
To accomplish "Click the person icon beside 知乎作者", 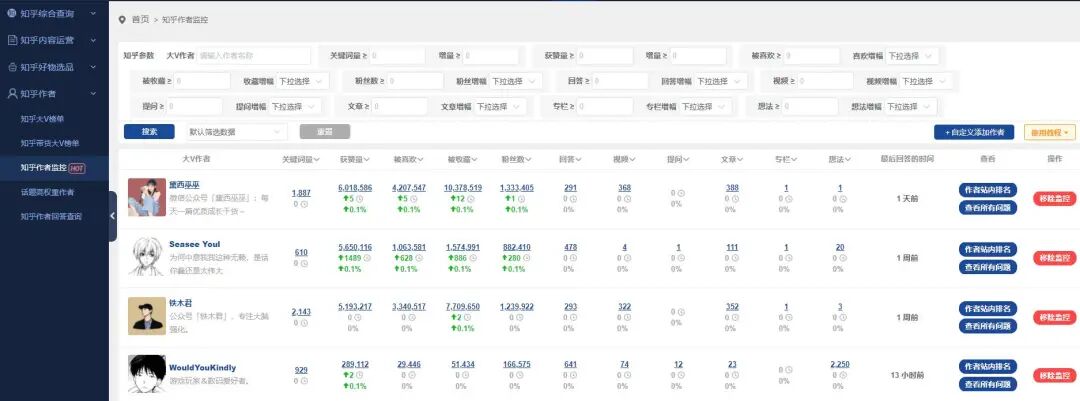I will coord(11,94).
